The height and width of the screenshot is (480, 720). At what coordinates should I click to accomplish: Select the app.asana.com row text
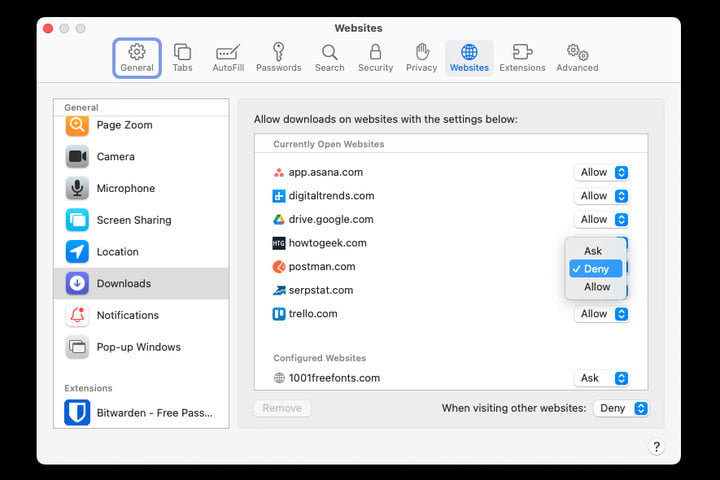click(326, 172)
